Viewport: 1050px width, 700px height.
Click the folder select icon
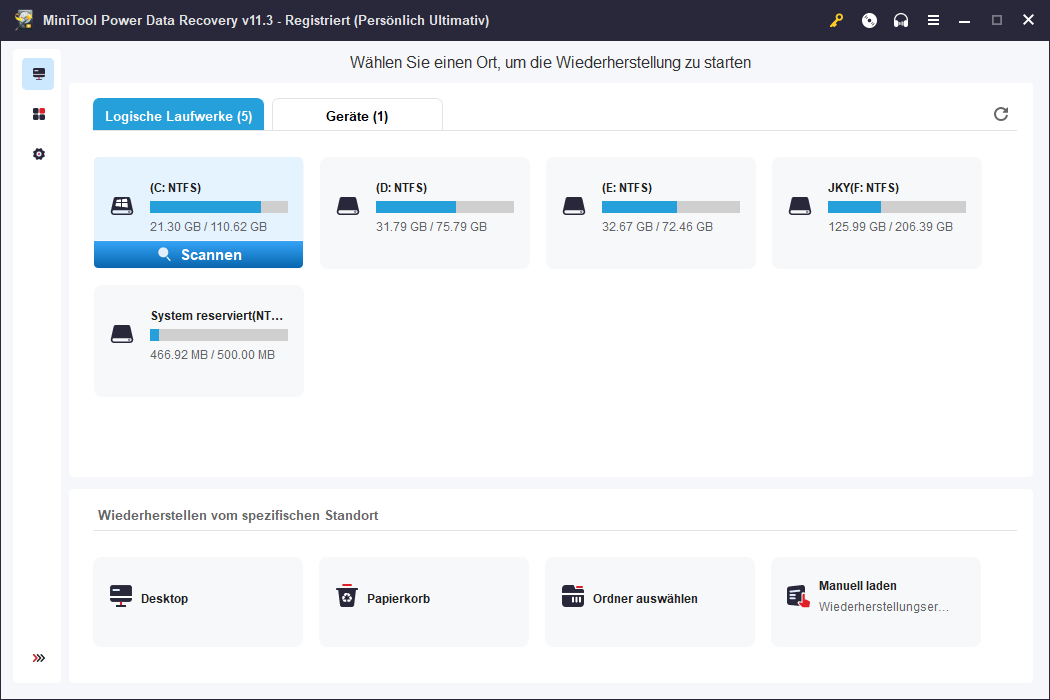pos(573,596)
